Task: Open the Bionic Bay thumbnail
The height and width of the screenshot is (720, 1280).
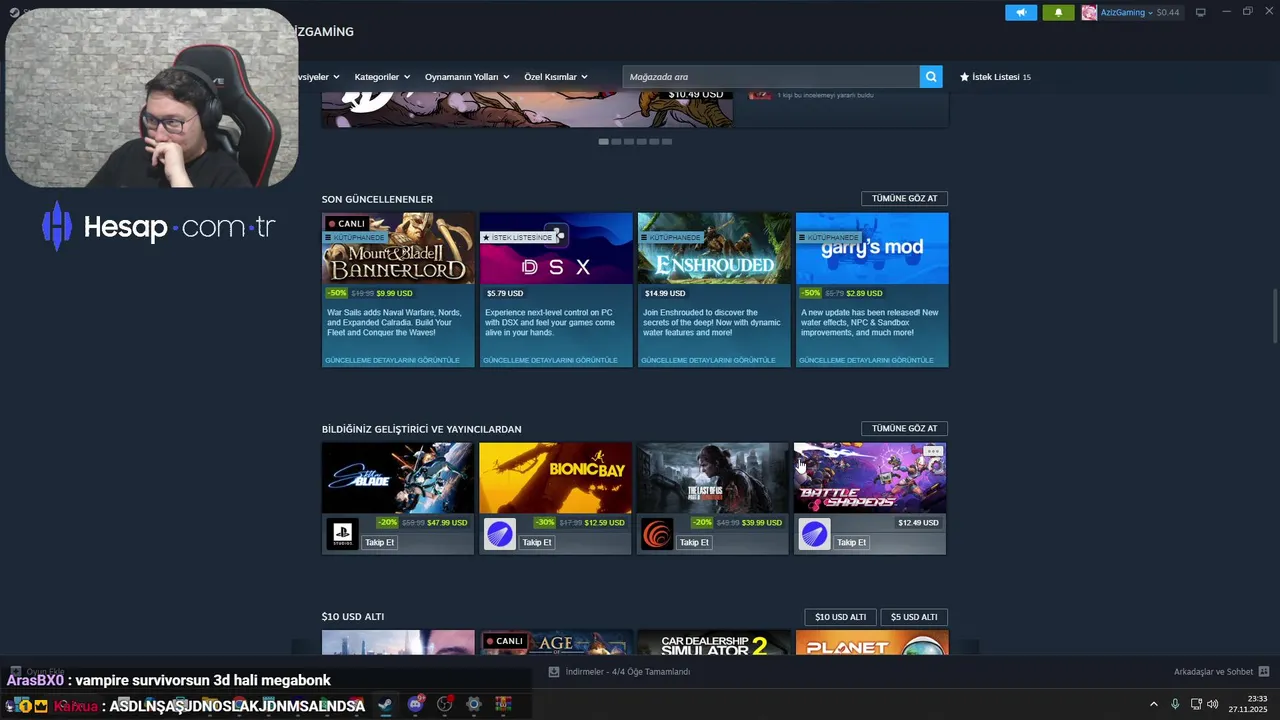Action: click(x=555, y=478)
